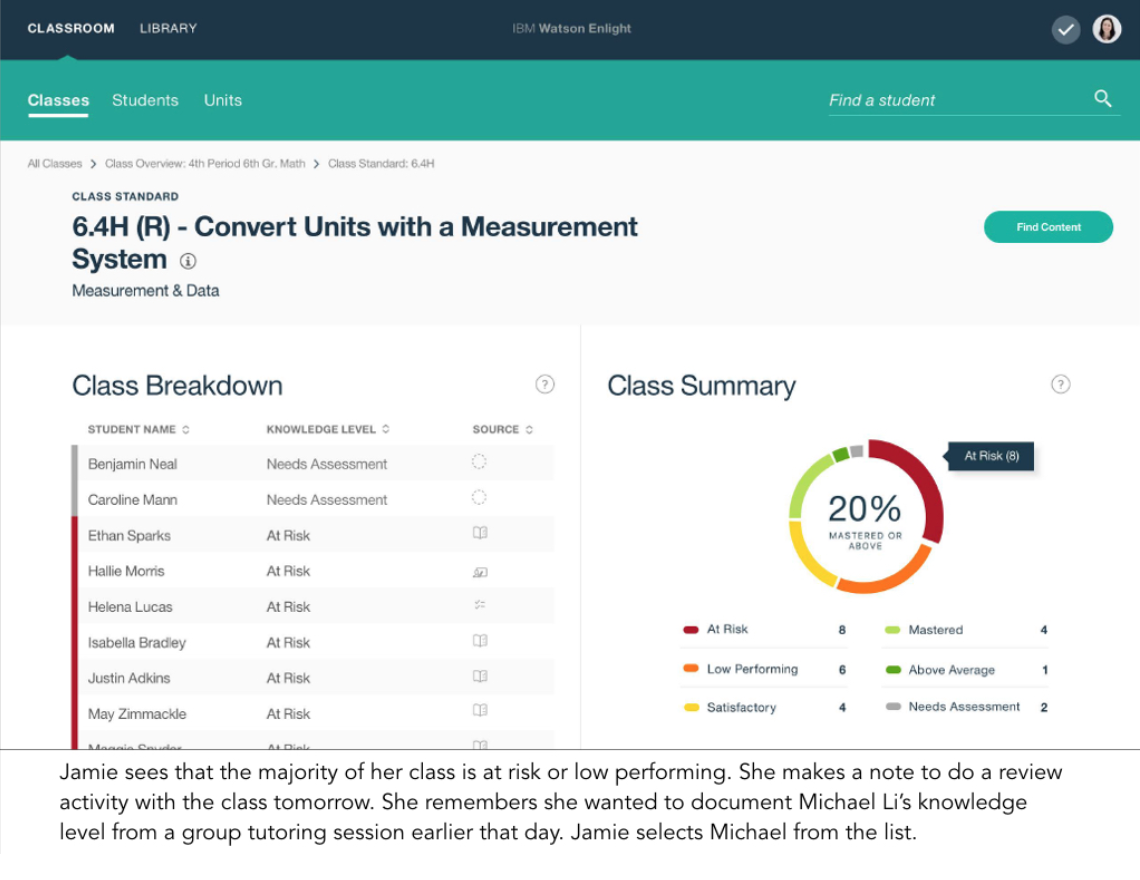The width and height of the screenshot is (1140, 880).
Task: Select Needs Assessment legend entry
Action: pos(966,707)
